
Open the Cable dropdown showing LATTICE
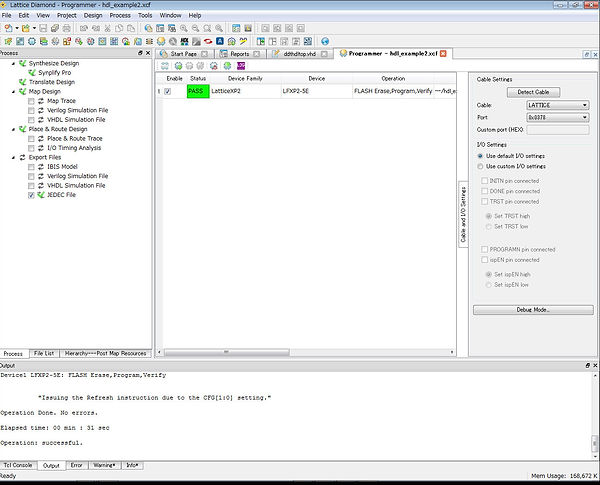(558, 105)
